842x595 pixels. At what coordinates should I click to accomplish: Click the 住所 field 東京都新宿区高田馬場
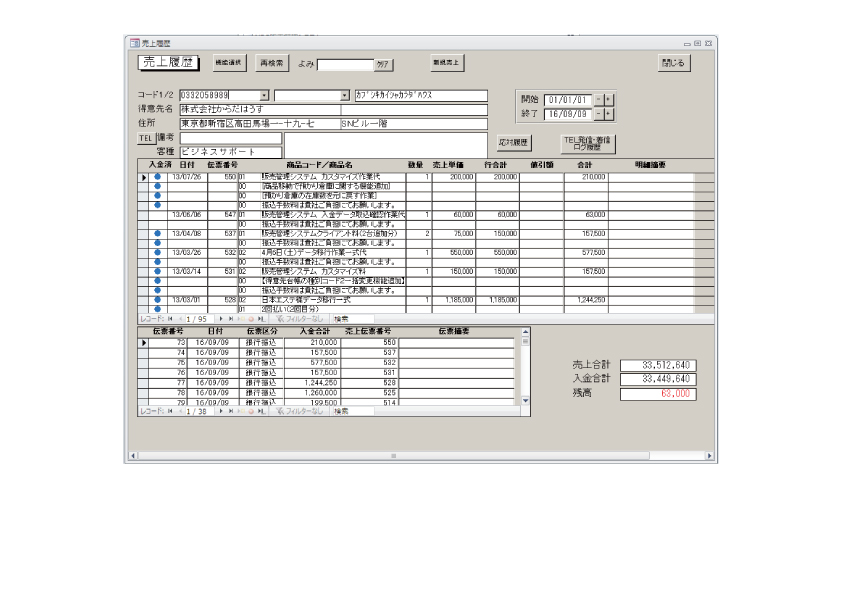click(260, 124)
